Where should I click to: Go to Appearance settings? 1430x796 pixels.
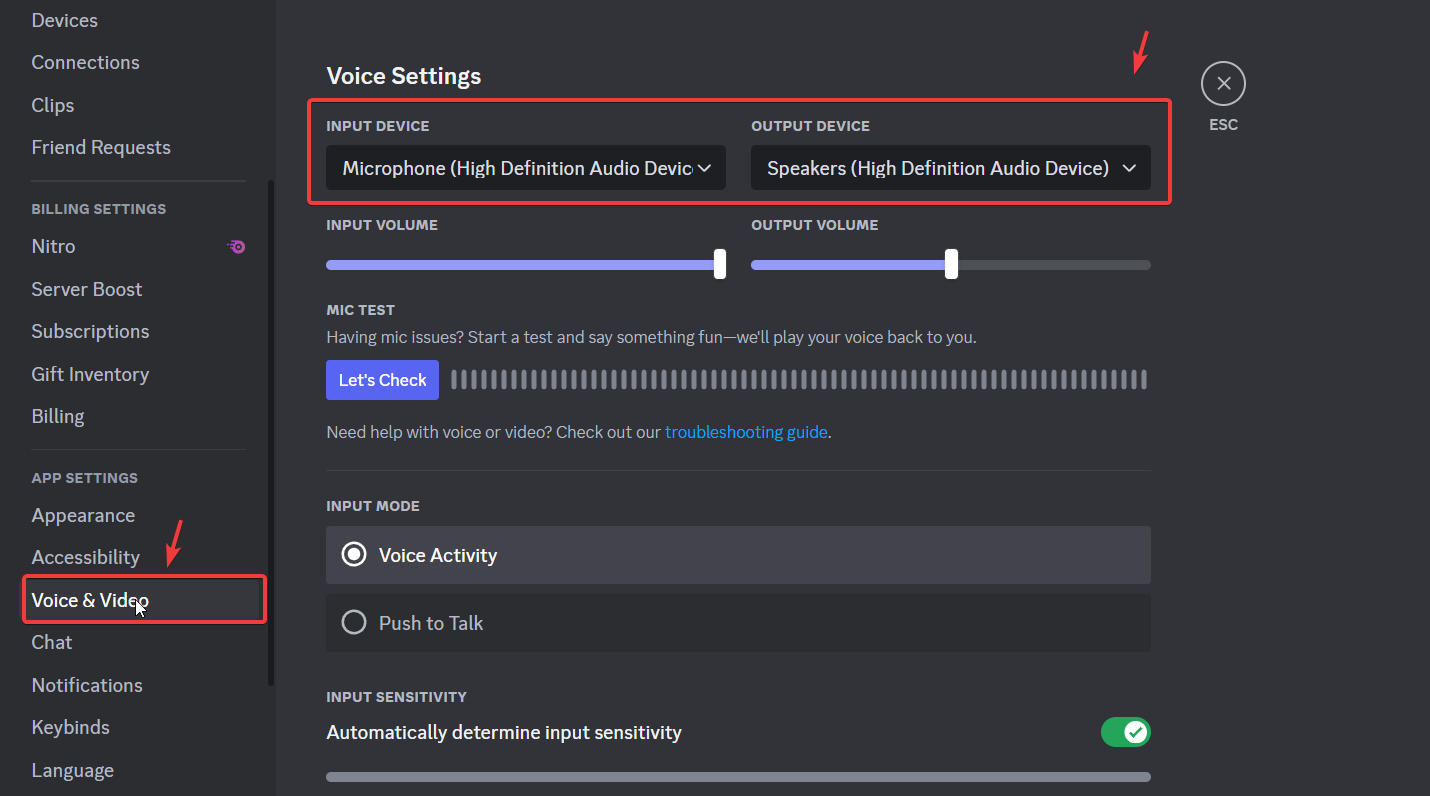[x=83, y=515]
